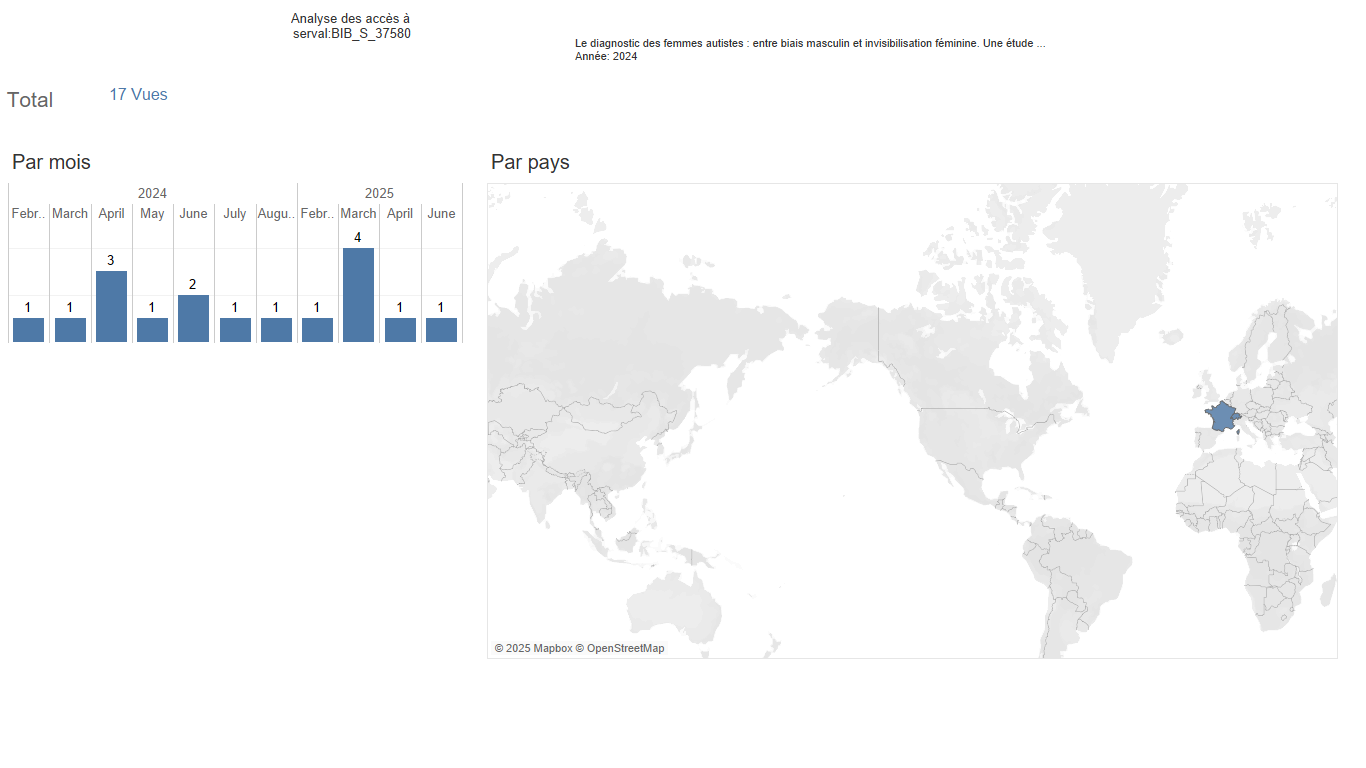Select the February 2025 bar
The height and width of the screenshot is (768, 1366).
point(317,330)
